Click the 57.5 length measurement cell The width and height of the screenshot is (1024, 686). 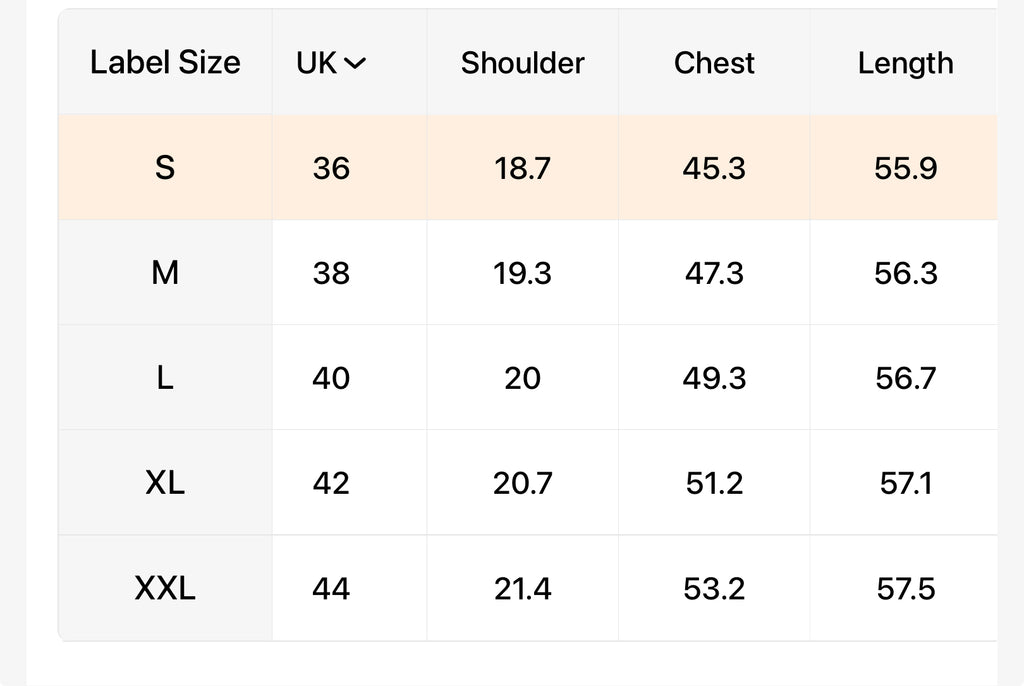[x=905, y=588]
